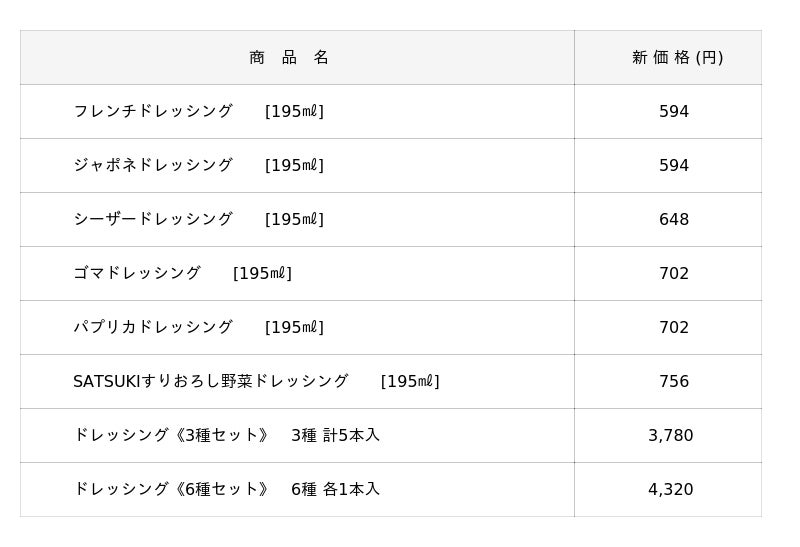800x547 pixels.
Task: Select the パプリカドレッシング product name
Action: coord(153,328)
